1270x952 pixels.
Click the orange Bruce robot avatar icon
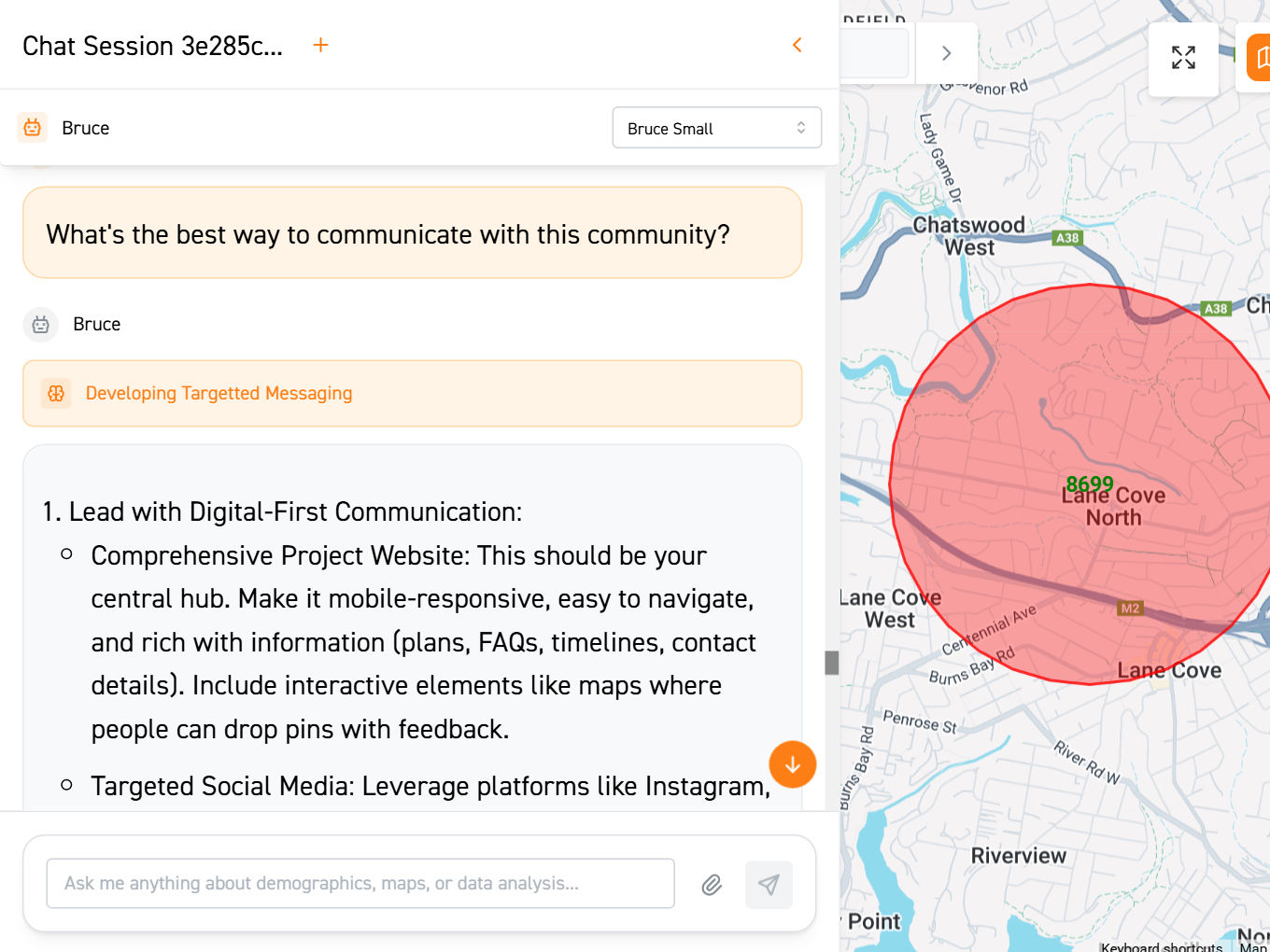pos(33,128)
